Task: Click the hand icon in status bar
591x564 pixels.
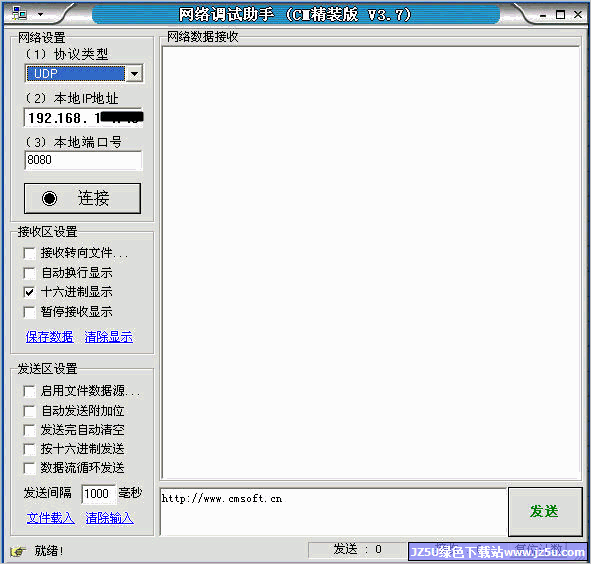Action: point(18,552)
